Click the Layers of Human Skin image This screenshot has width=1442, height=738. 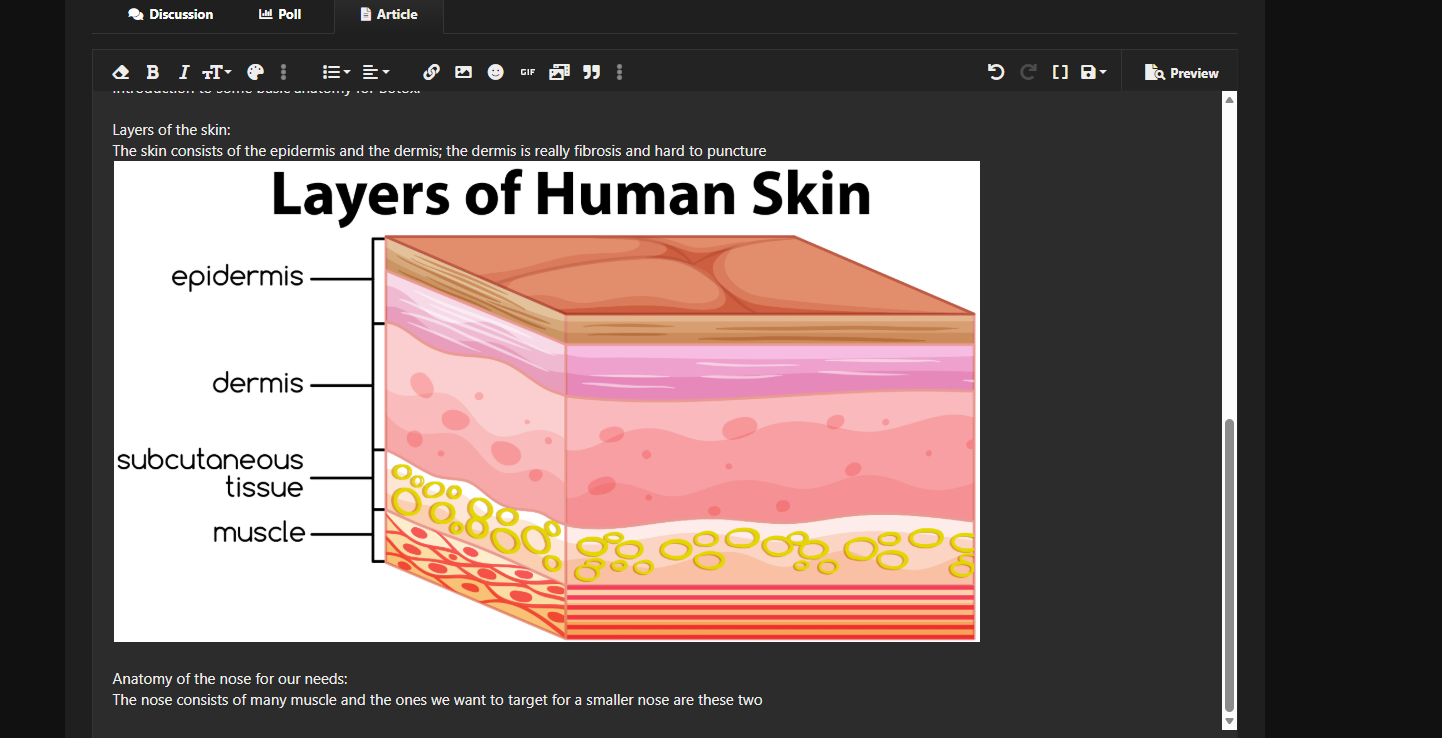coord(546,401)
